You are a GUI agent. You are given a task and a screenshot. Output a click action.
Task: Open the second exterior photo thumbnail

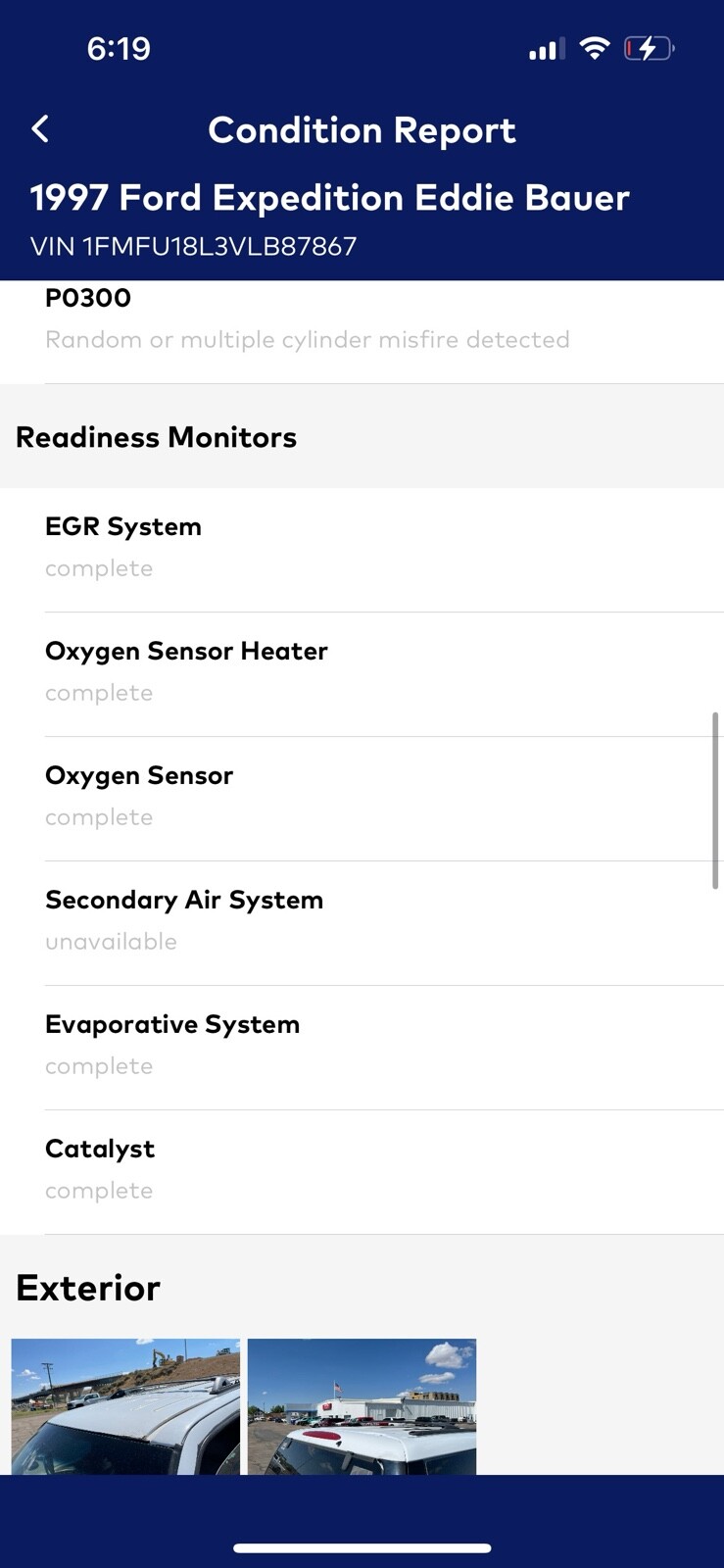[362, 1406]
